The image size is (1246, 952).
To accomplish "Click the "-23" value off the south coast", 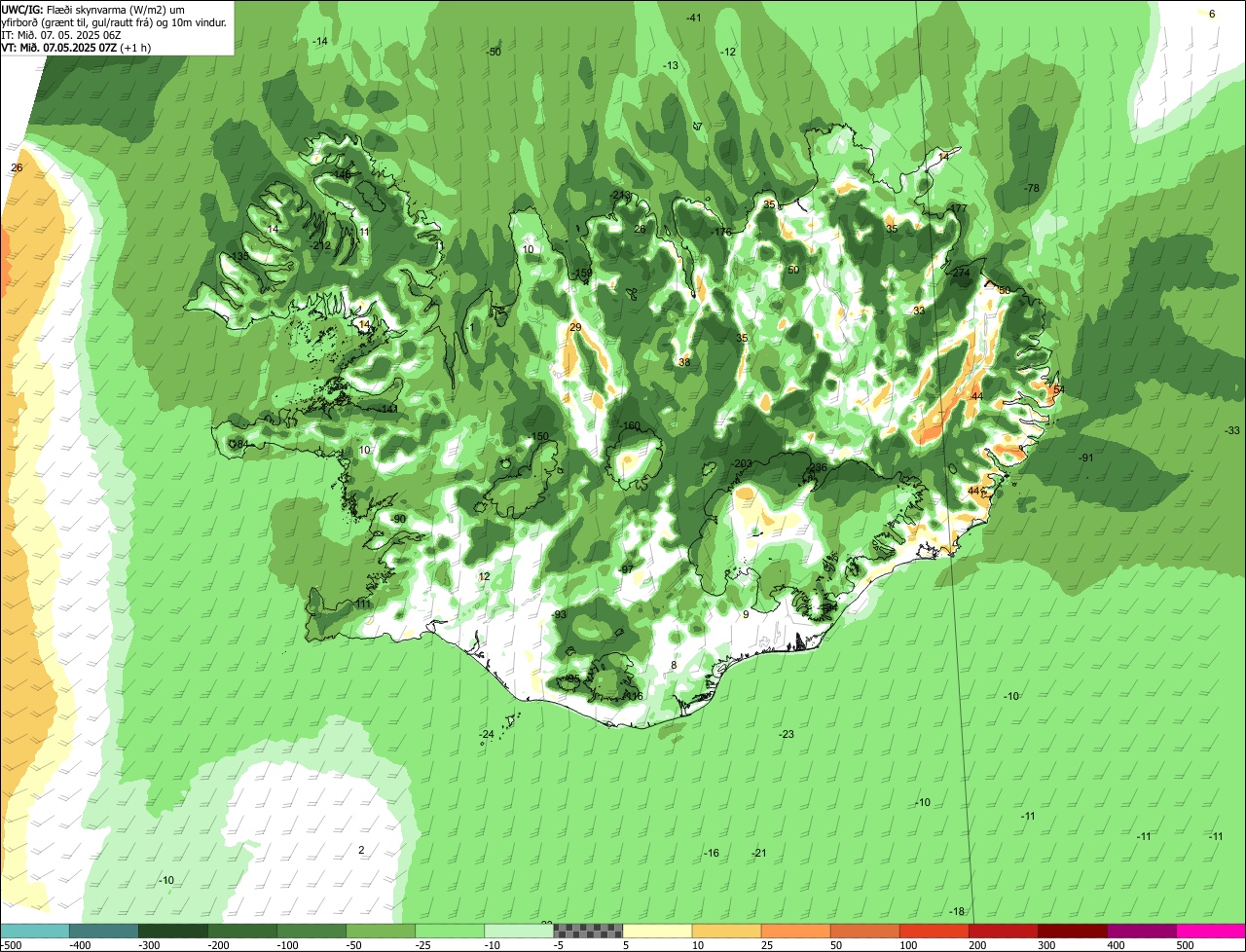I will click(787, 735).
